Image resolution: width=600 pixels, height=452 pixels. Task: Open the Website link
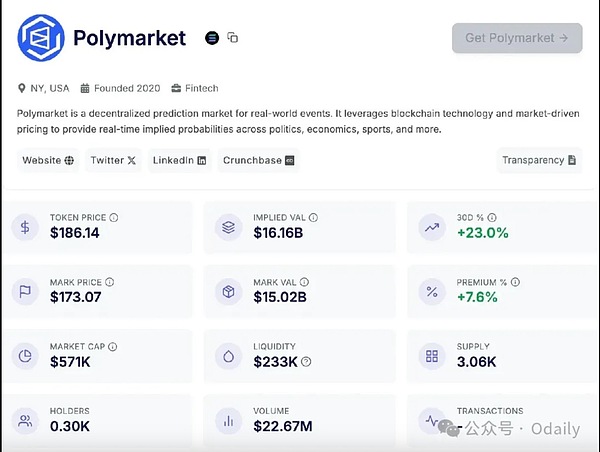coord(48,160)
